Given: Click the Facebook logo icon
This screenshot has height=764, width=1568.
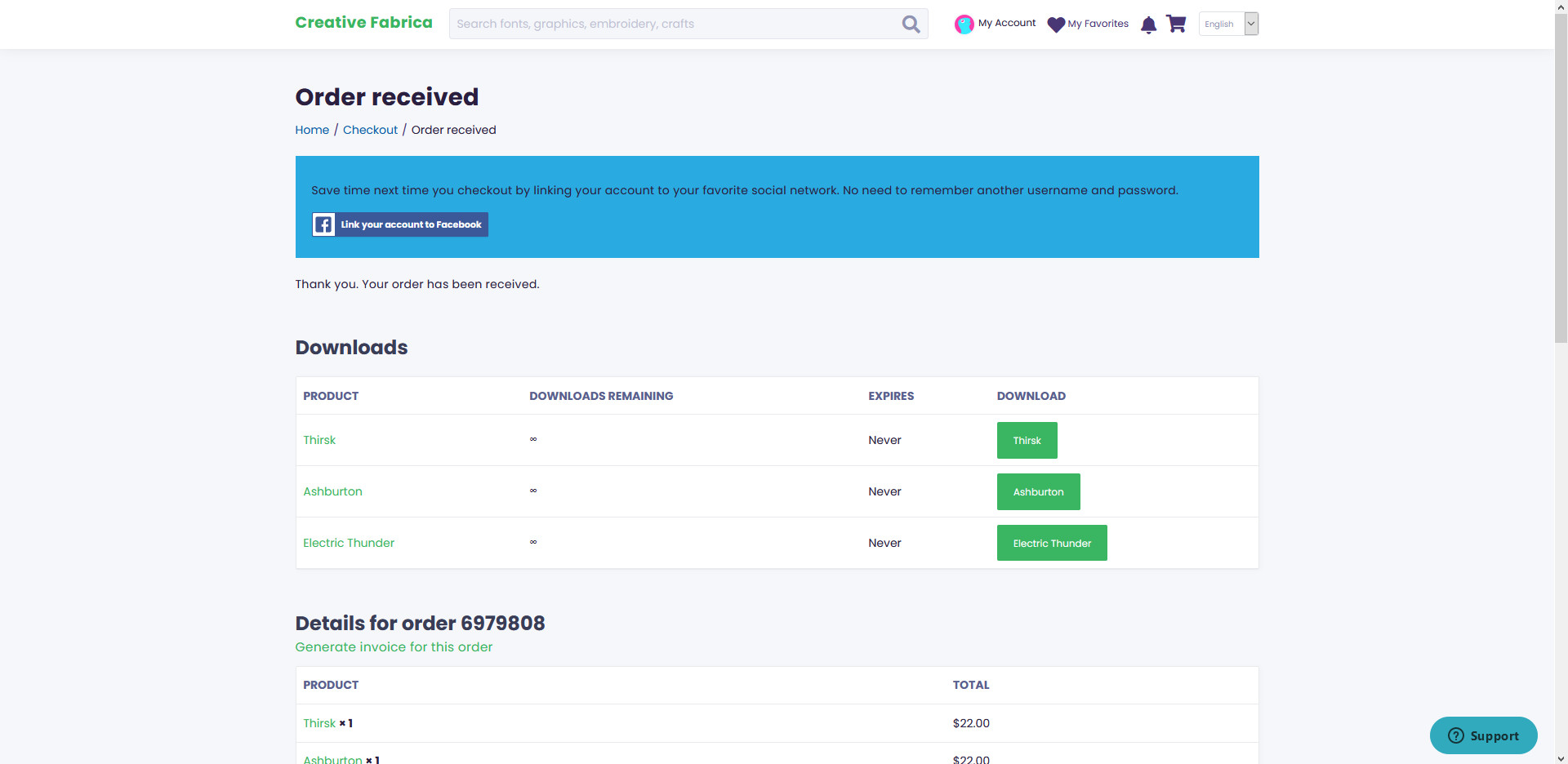Looking at the screenshot, I should tap(324, 224).
